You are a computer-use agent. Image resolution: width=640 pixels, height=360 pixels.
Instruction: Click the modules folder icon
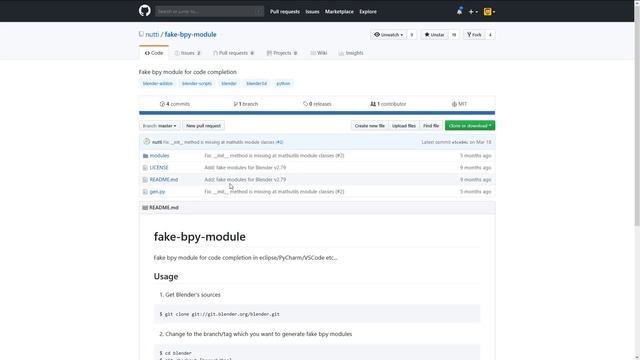pos(145,156)
